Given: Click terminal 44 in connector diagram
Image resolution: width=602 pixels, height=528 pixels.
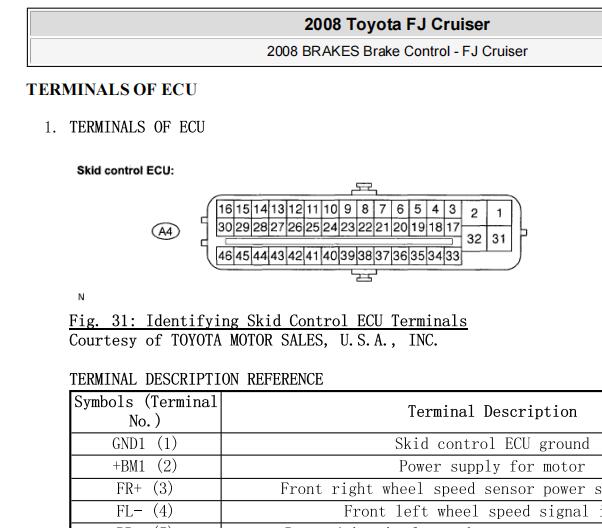Looking at the screenshot, I should [260, 256].
